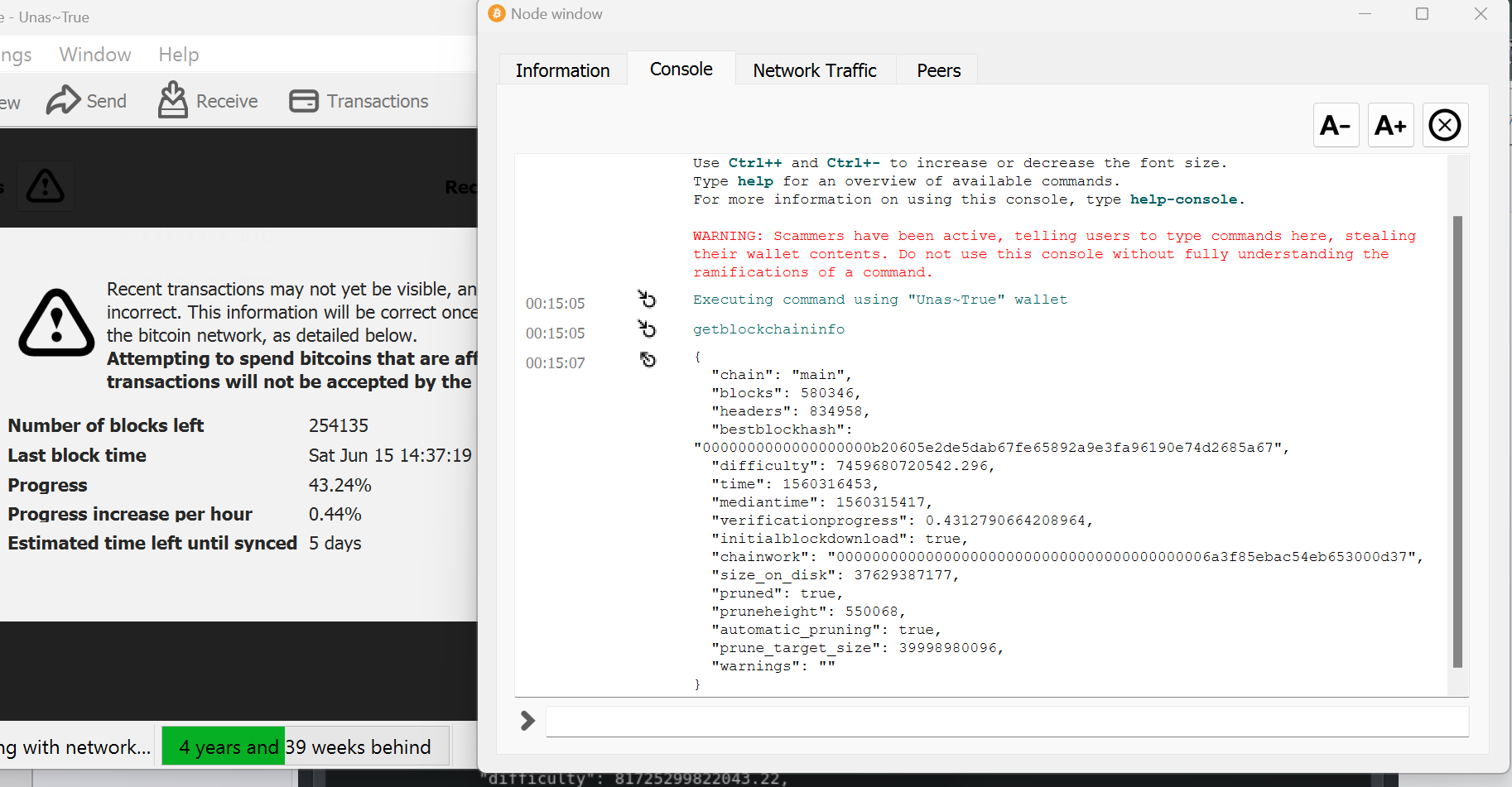The width and height of the screenshot is (1512, 787).
Task: Click the Progress value 43.24%
Action: coord(340,485)
